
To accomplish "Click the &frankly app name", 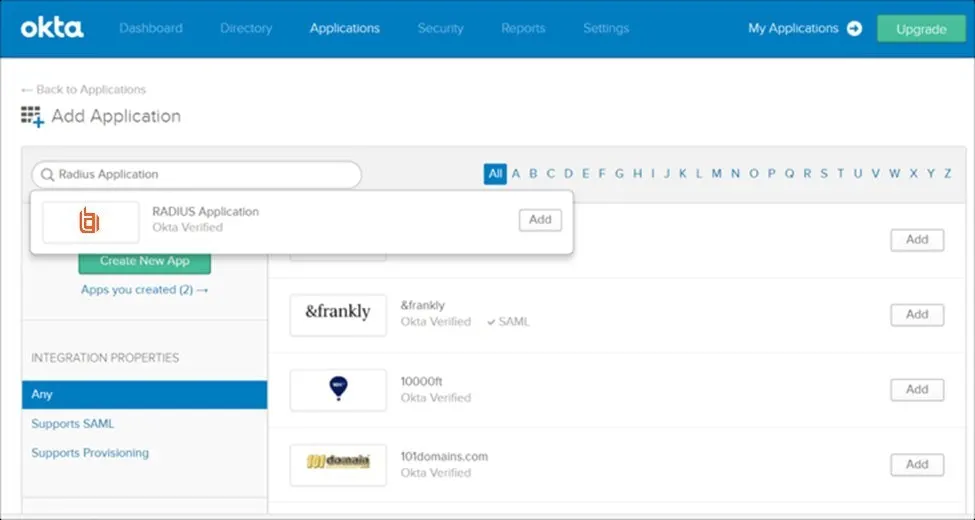I will 423,306.
